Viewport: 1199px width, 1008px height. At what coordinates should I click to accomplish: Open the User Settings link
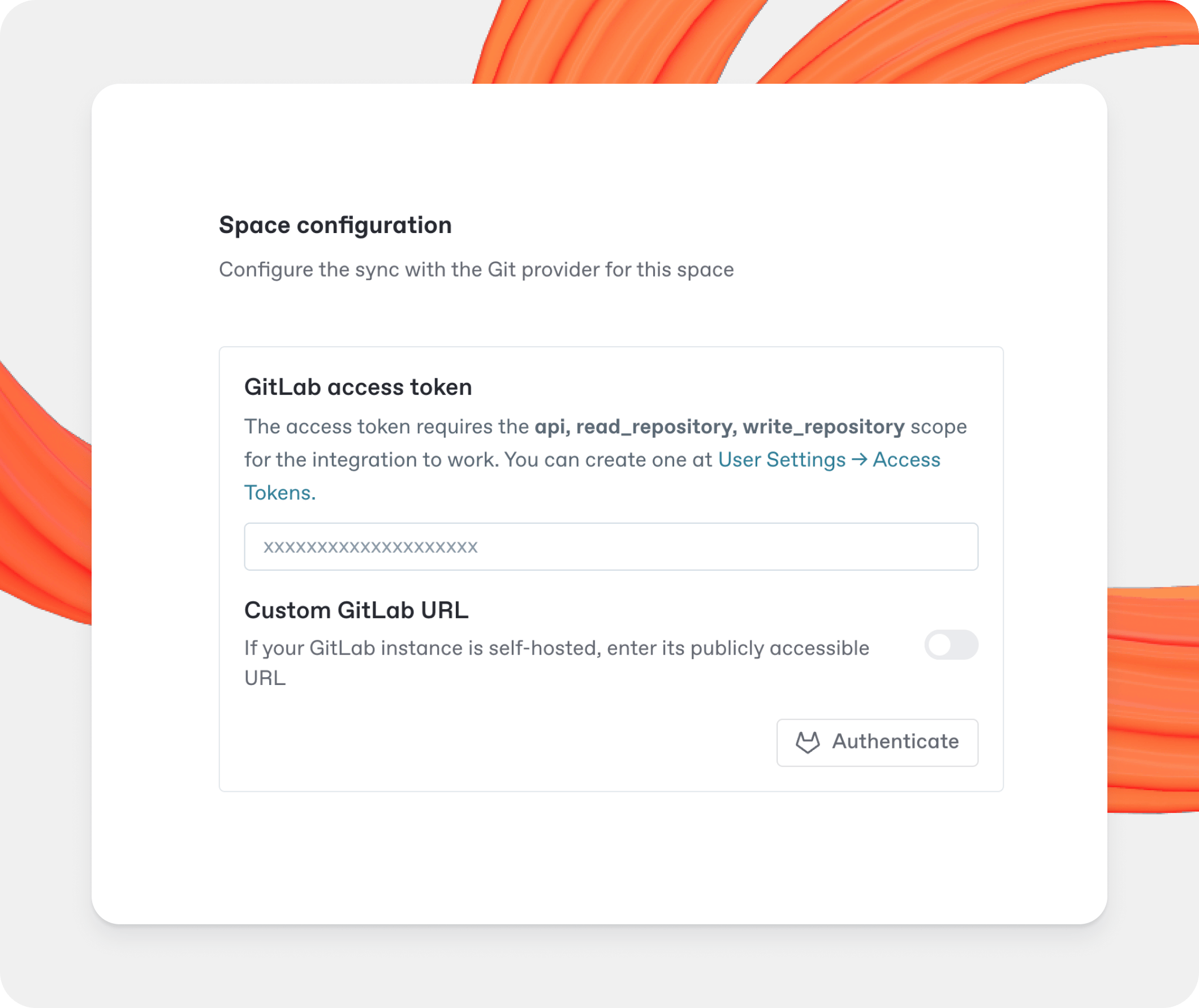point(783,459)
